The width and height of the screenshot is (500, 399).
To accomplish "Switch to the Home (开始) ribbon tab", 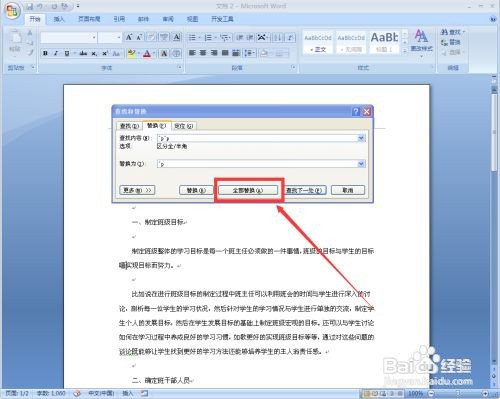I will pyautogui.click(x=35, y=19).
